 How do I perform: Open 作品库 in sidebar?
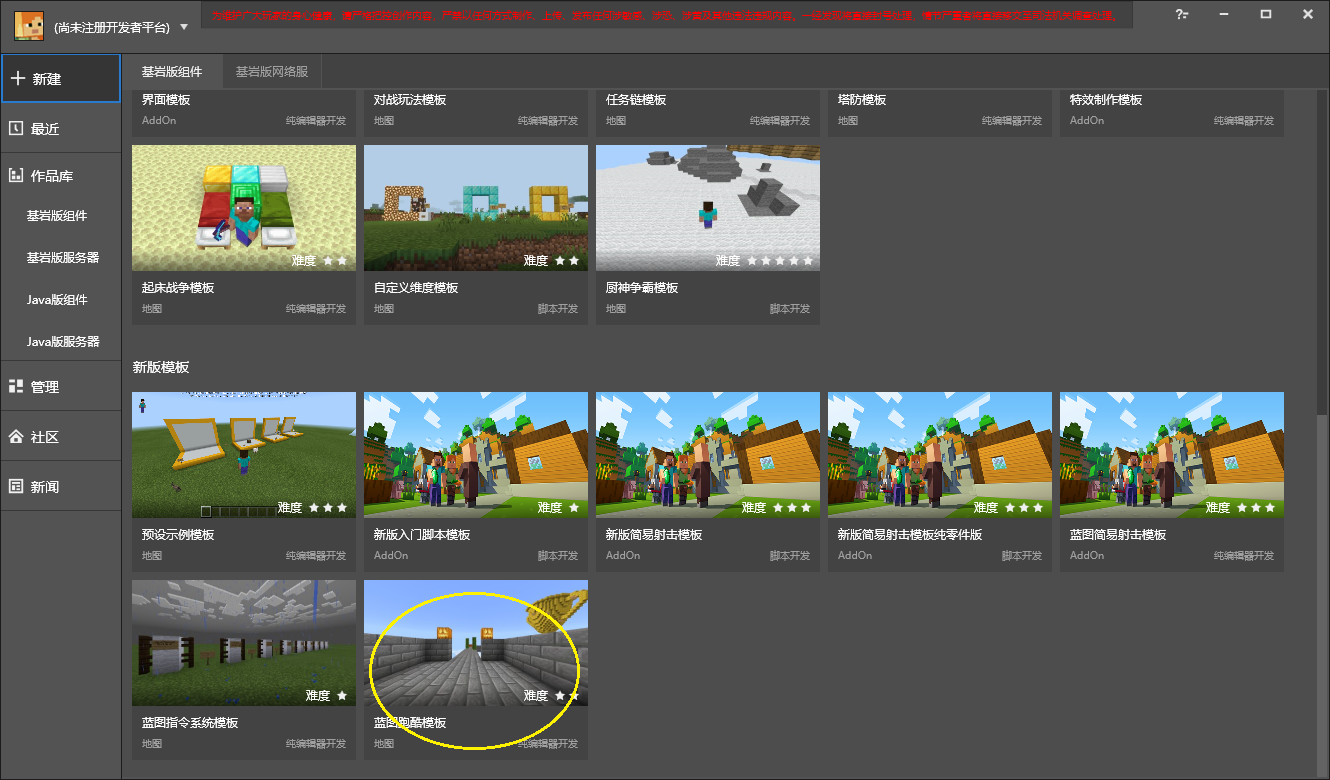61,175
